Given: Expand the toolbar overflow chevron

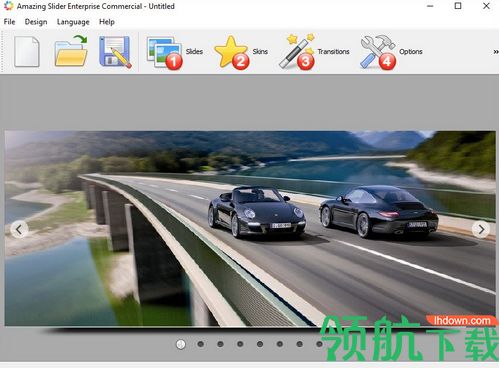Looking at the screenshot, I should (496, 52).
